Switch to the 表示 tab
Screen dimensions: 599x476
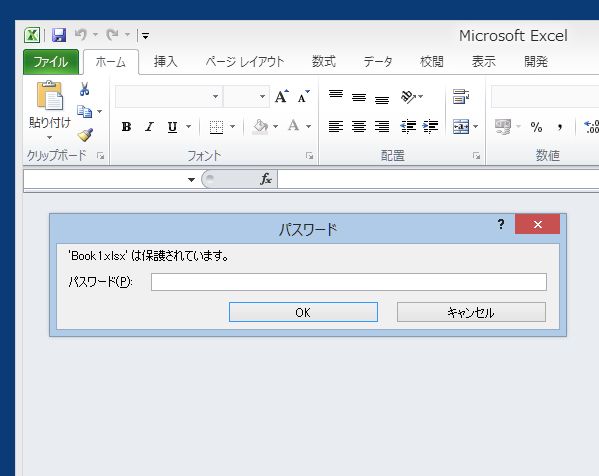[484, 62]
